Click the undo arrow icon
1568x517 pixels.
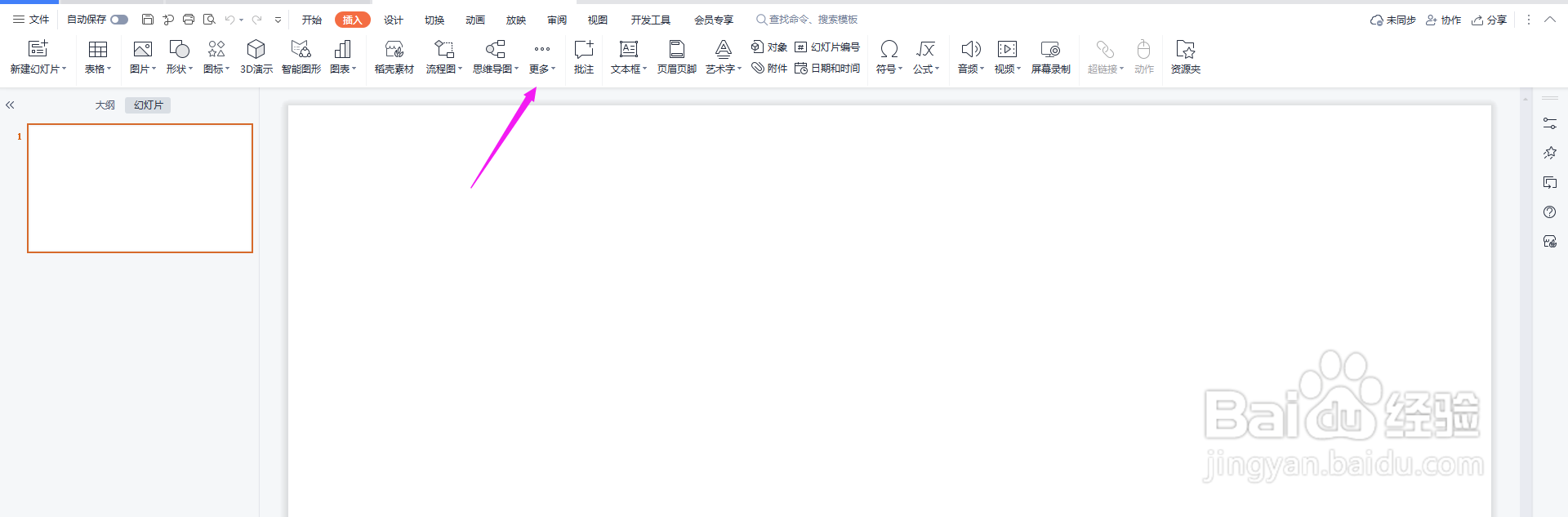(229, 20)
